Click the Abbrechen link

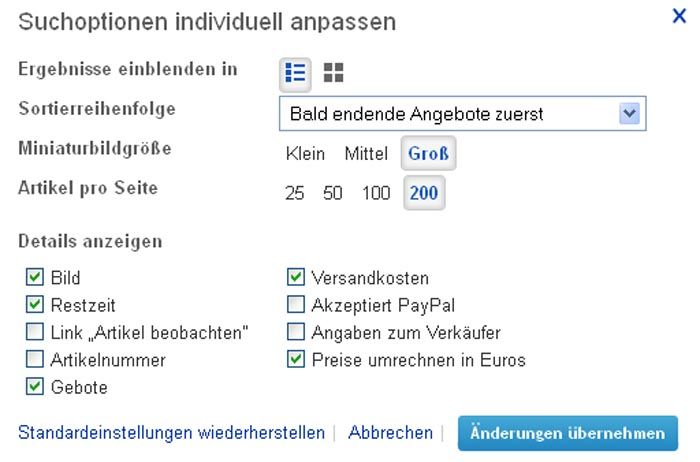(x=389, y=433)
